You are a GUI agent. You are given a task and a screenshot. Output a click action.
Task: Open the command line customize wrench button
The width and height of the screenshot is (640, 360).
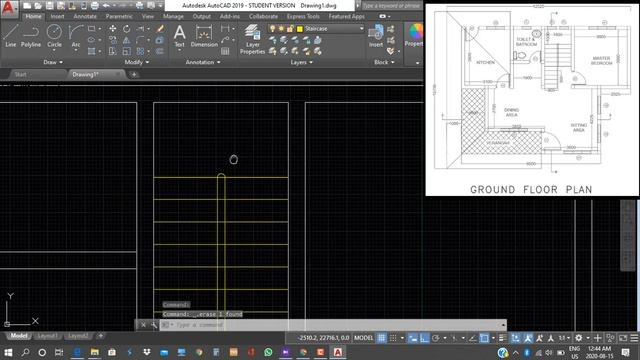[x=153, y=325]
